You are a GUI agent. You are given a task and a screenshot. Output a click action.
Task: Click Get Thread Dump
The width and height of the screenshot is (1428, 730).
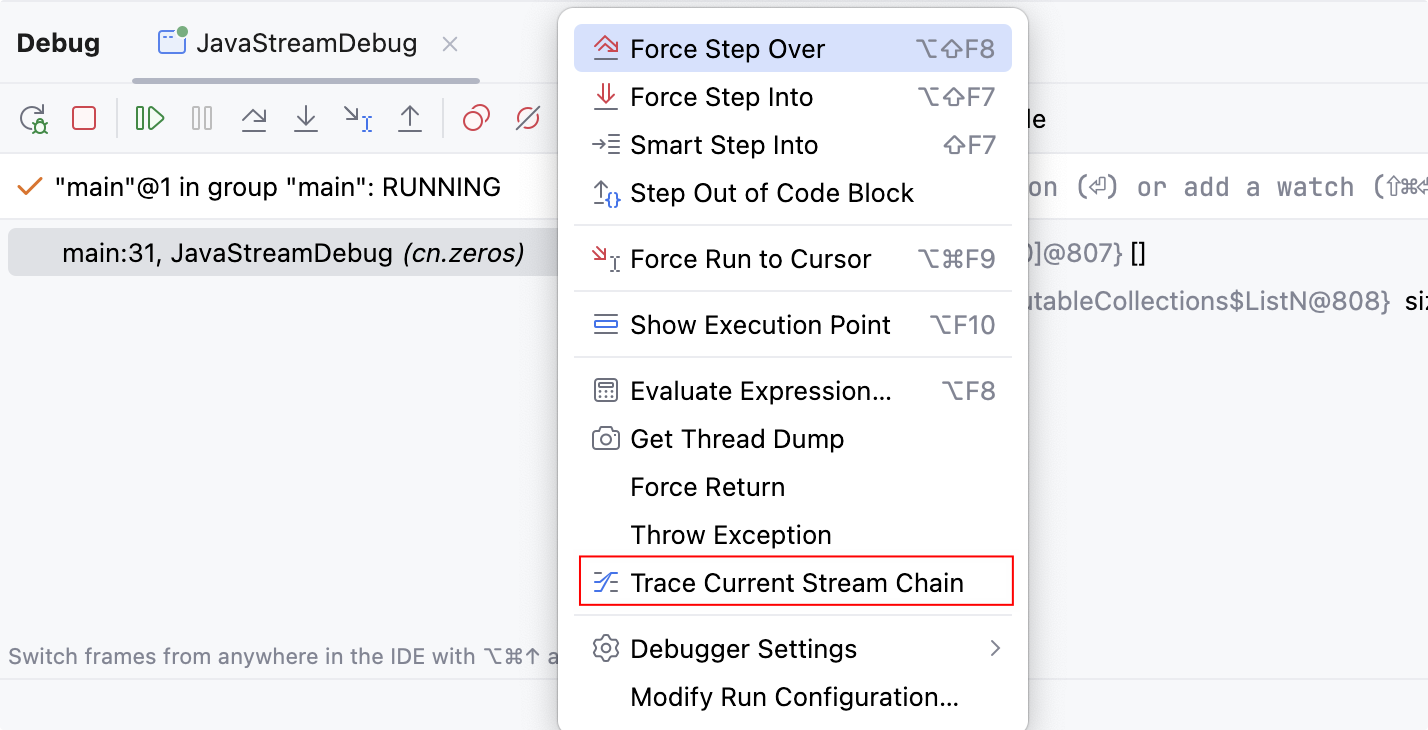coord(737,438)
